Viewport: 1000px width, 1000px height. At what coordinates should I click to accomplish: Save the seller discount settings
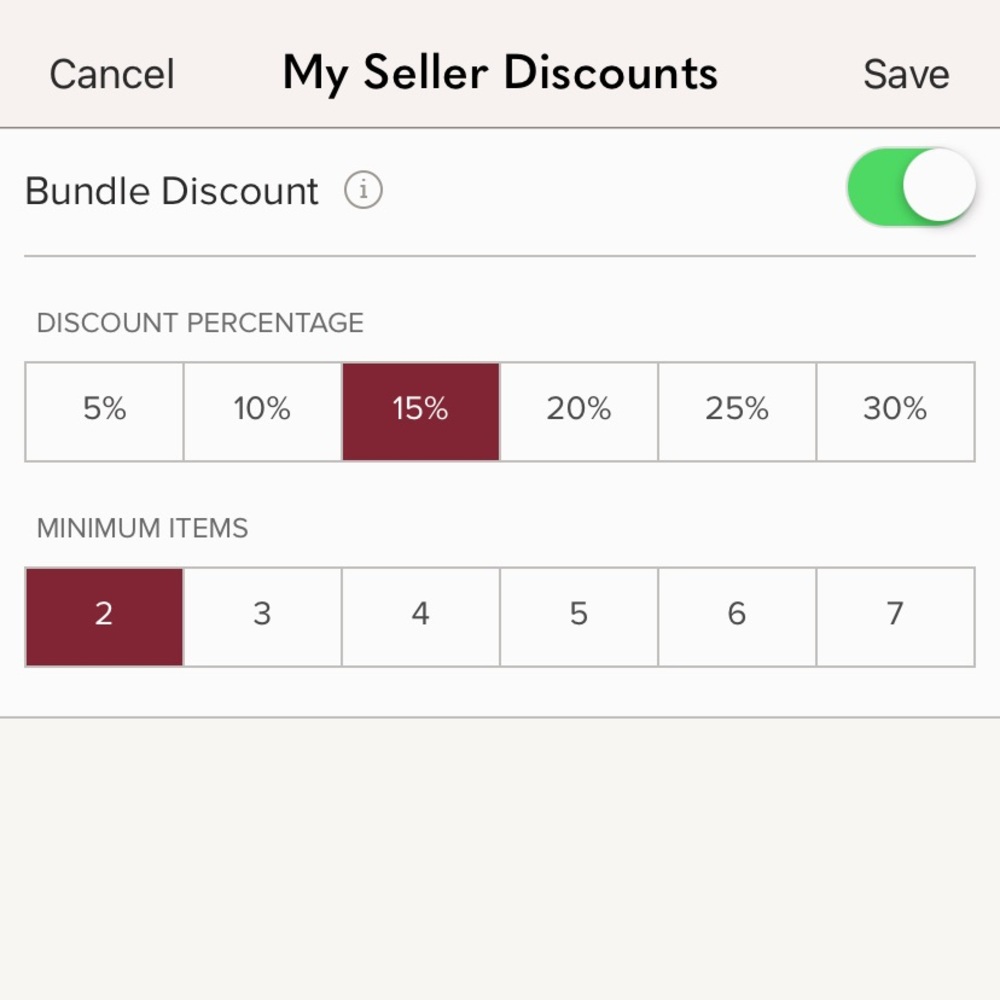click(905, 73)
